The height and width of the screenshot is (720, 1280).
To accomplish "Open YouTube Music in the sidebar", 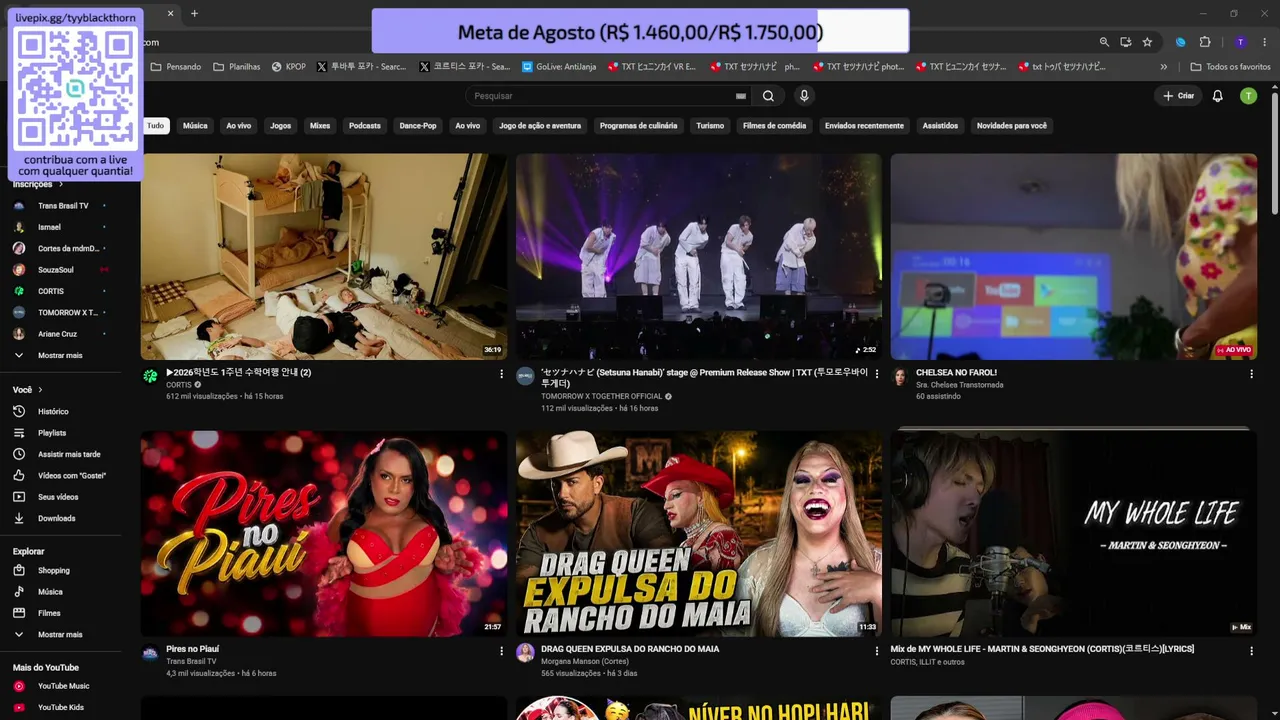I will [64, 686].
